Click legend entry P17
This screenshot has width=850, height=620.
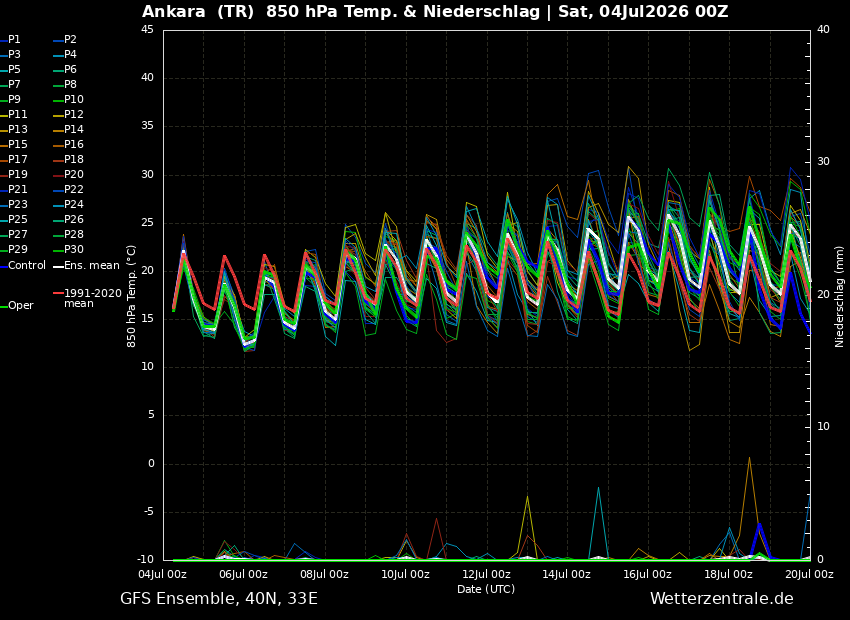click(x=14, y=159)
